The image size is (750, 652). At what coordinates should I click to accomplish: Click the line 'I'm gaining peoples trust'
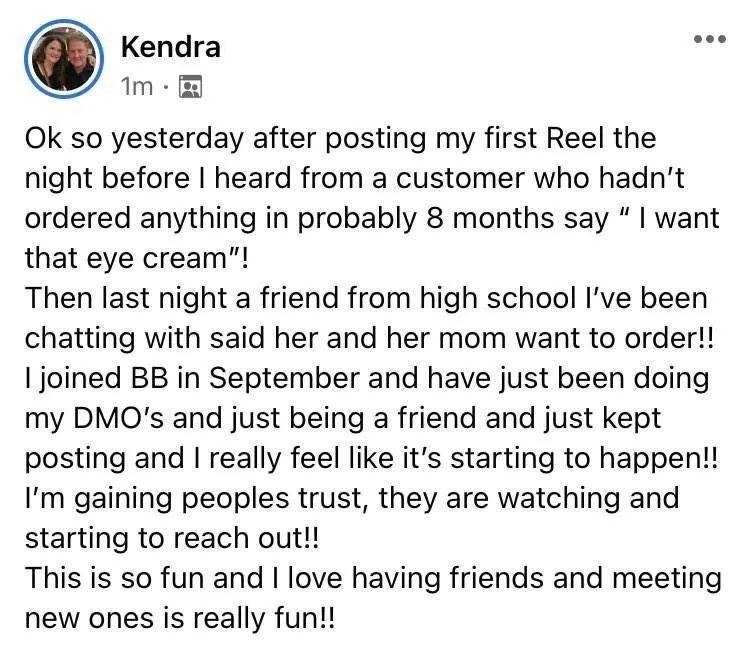point(352,498)
